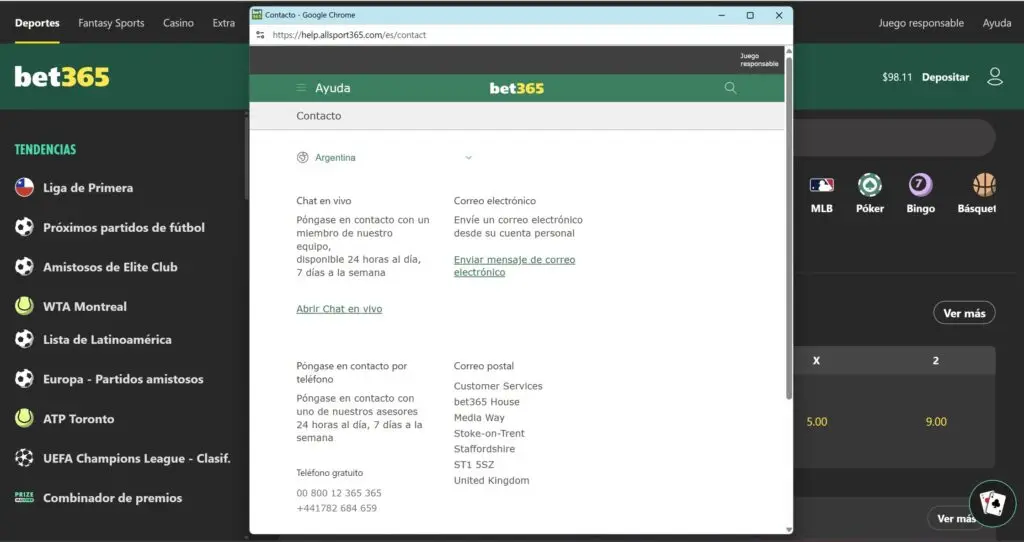Click the X column header in odds table
The width and height of the screenshot is (1024, 542).
816,360
